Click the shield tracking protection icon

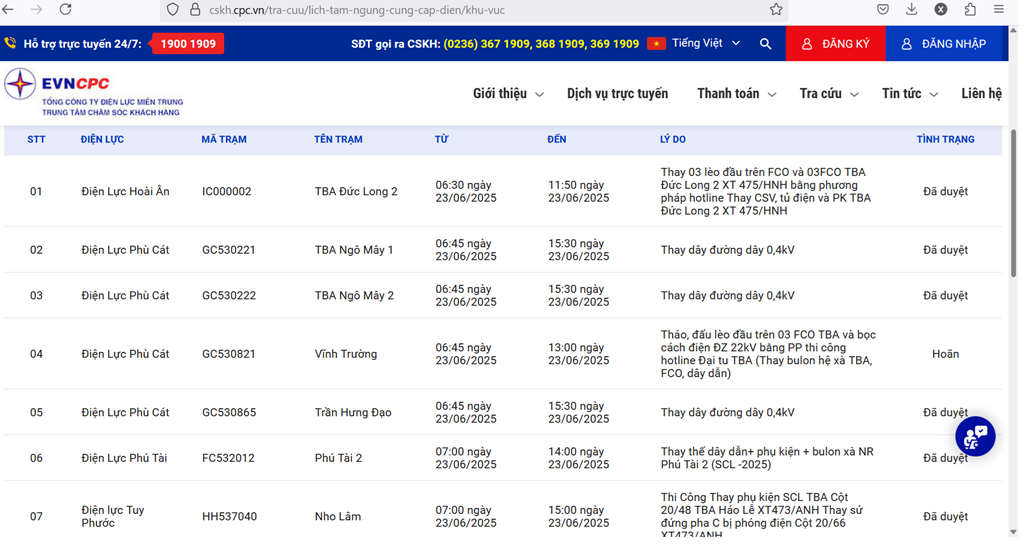coord(173,9)
